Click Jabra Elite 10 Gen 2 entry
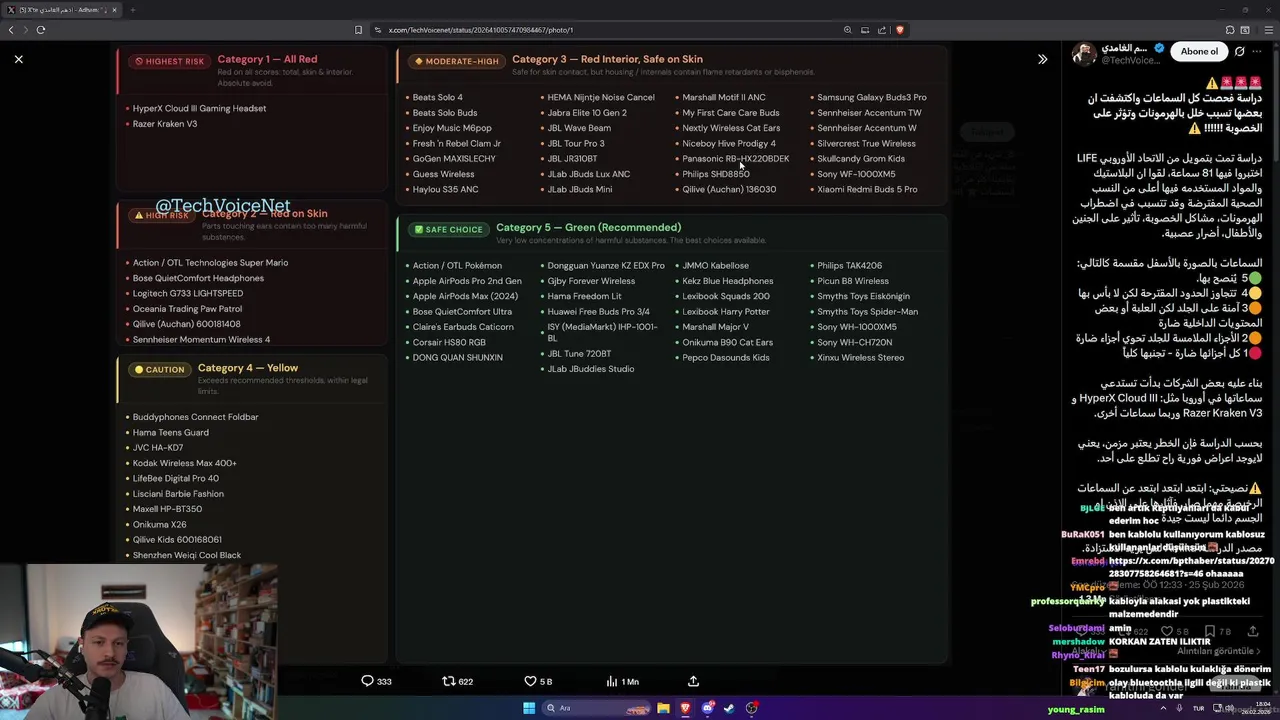The image size is (1280, 720). coord(587,113)
